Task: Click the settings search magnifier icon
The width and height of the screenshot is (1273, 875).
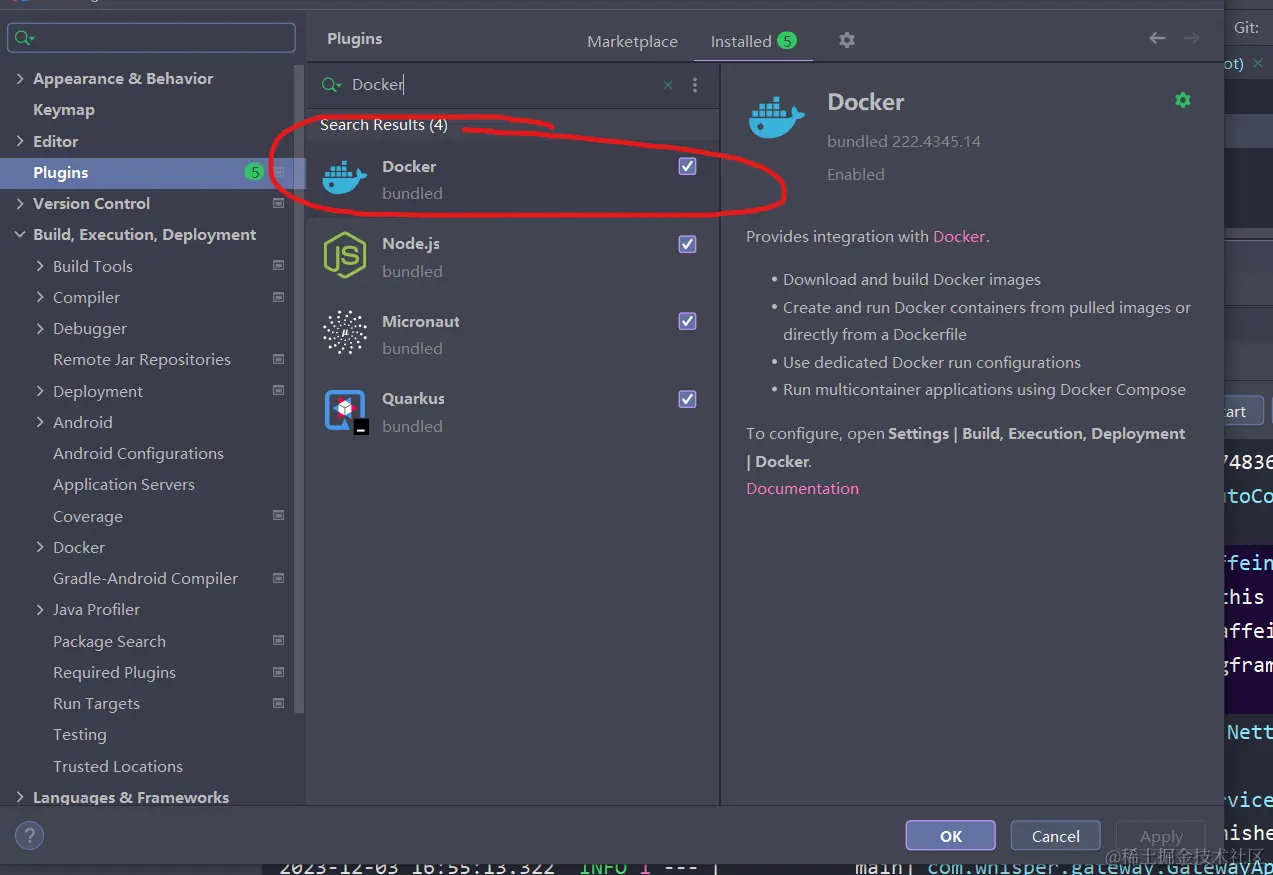Action: [x=24, y=38]
